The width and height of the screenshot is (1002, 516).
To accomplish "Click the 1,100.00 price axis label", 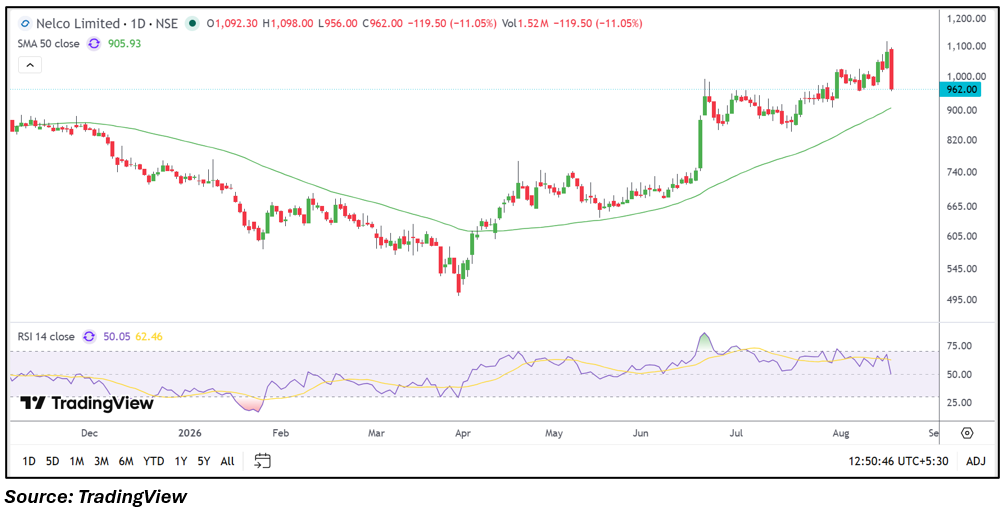I will (x=964, y=46).
